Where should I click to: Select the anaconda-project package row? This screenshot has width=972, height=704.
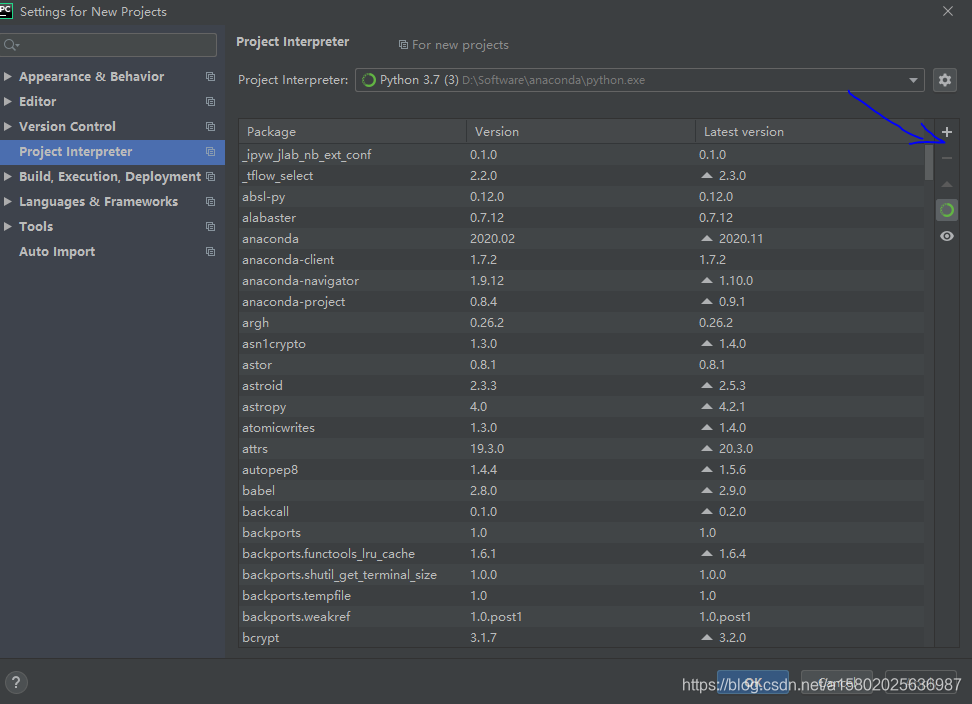tap(581, 302)
